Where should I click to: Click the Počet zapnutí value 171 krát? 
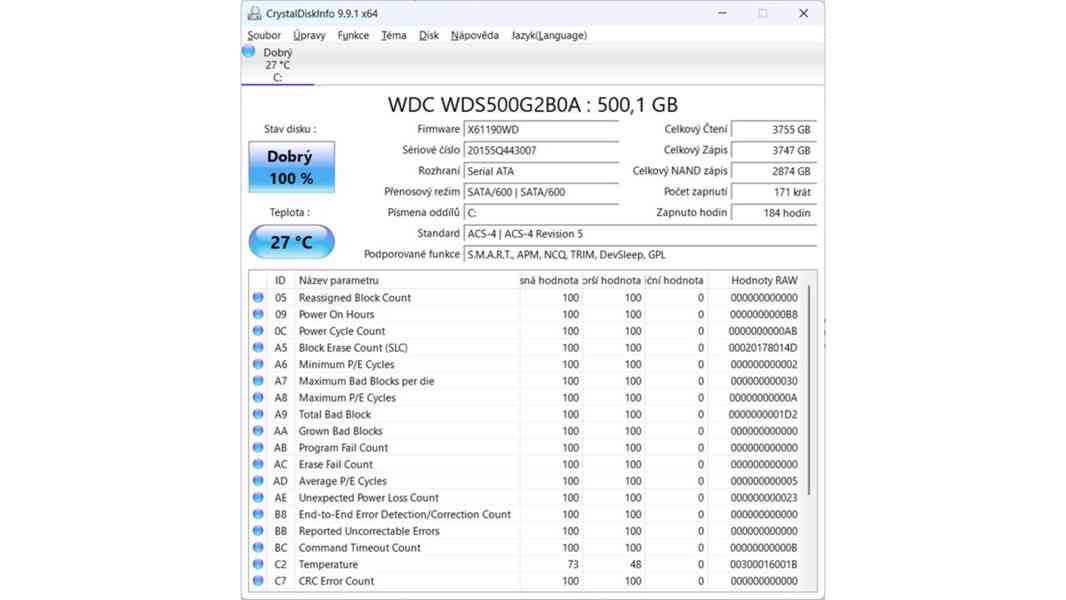[774, 192]
